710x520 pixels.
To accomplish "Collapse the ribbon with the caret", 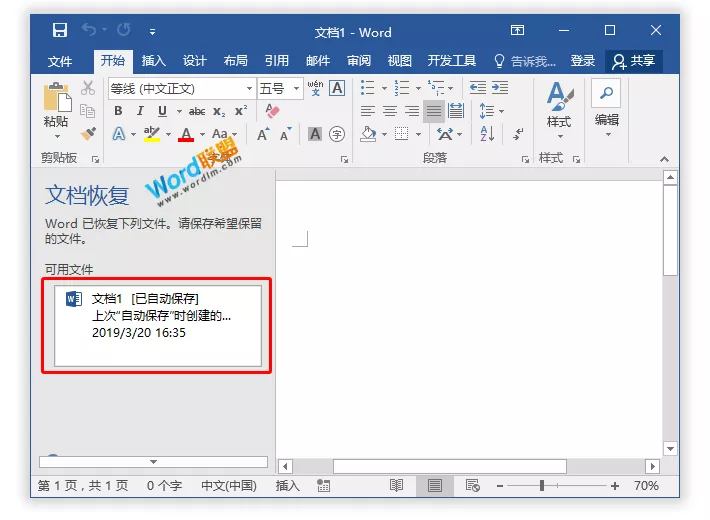I will coord(664,159).
